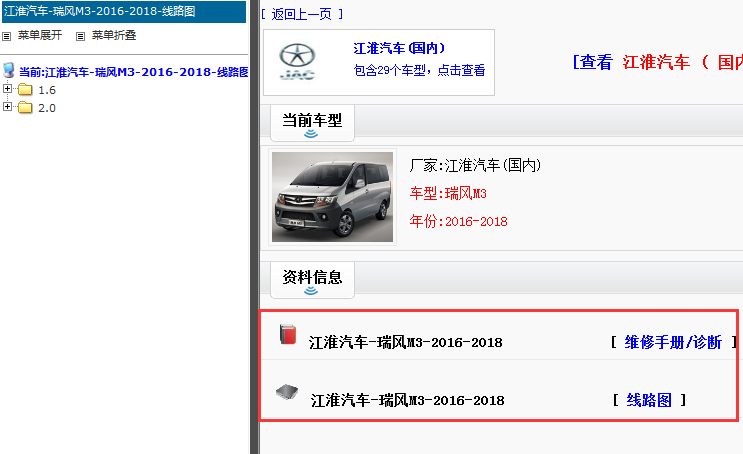Screen dimensions: 743x454
Task: Click the 查看 江淮汽车 header link
Action: pos(658,62)
